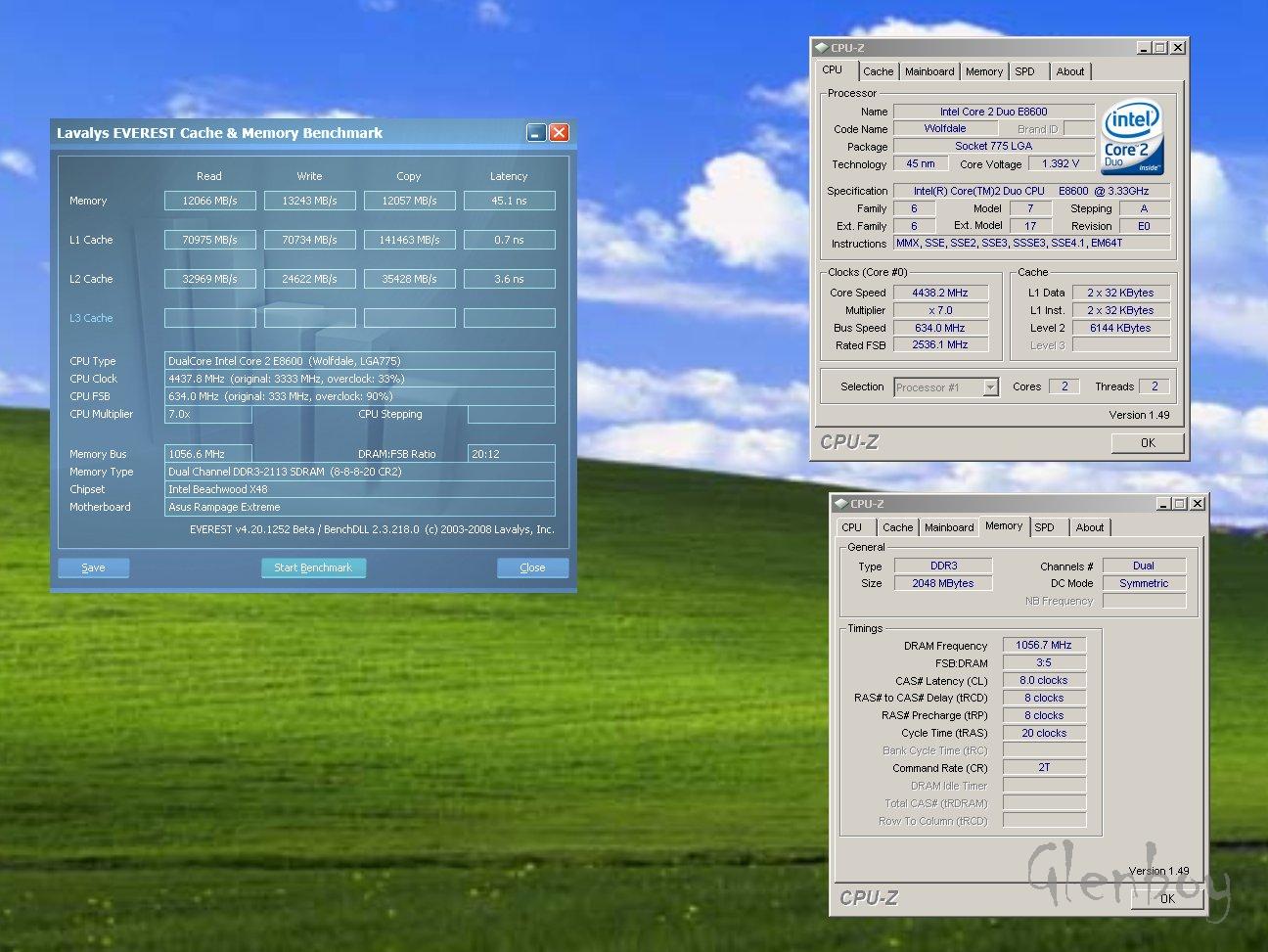Switch to CPU tab in memory timings CPU-Z window

point(852,527)
